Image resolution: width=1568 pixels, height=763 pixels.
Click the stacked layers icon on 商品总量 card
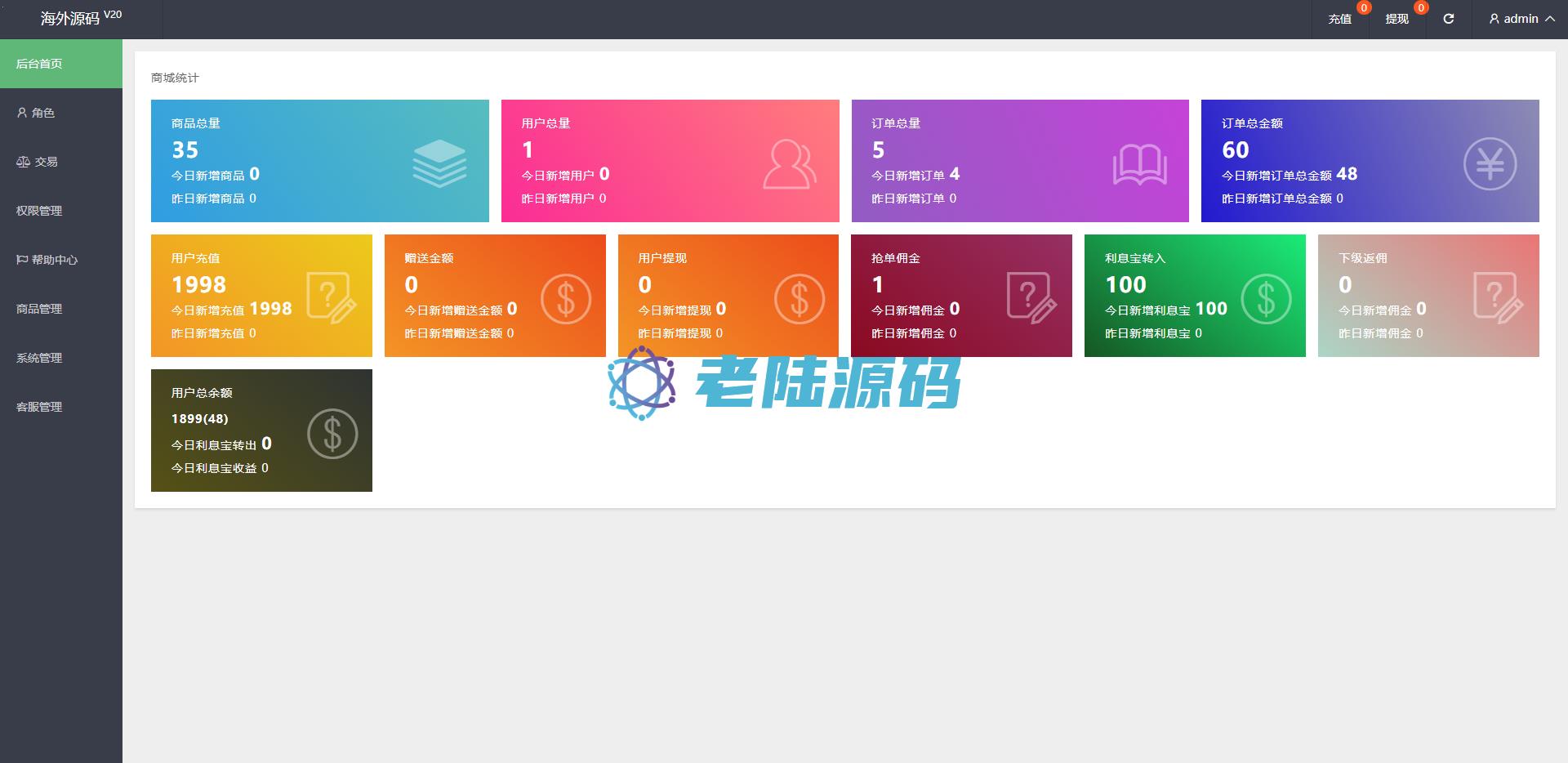pos(439,163)
